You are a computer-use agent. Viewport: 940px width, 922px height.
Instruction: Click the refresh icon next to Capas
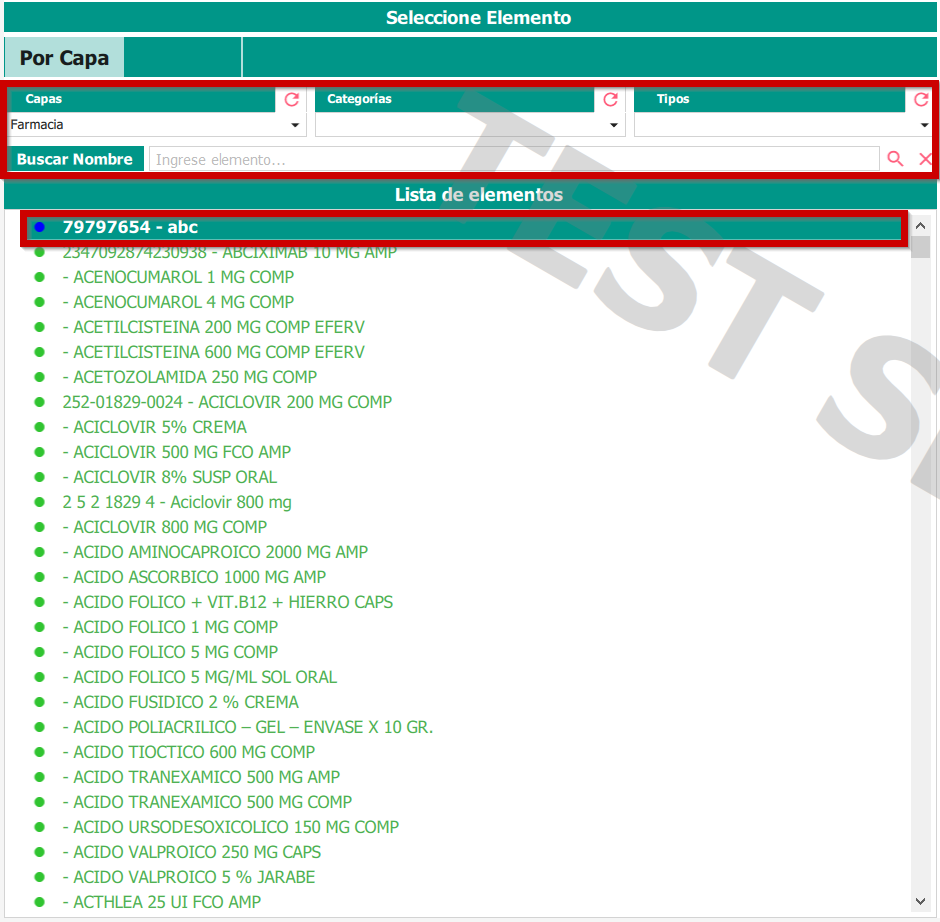click(292, 100)
